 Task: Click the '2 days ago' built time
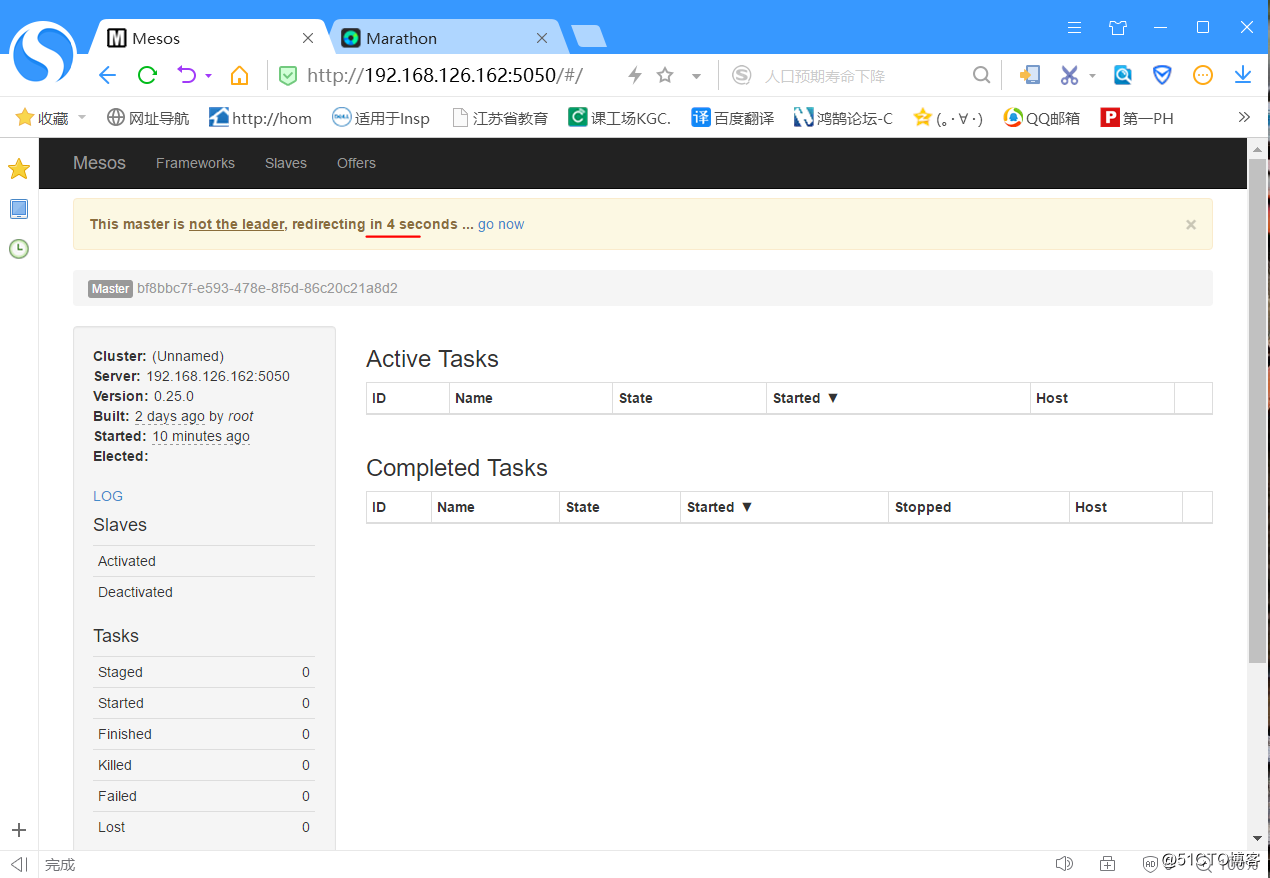click(170, 416)
